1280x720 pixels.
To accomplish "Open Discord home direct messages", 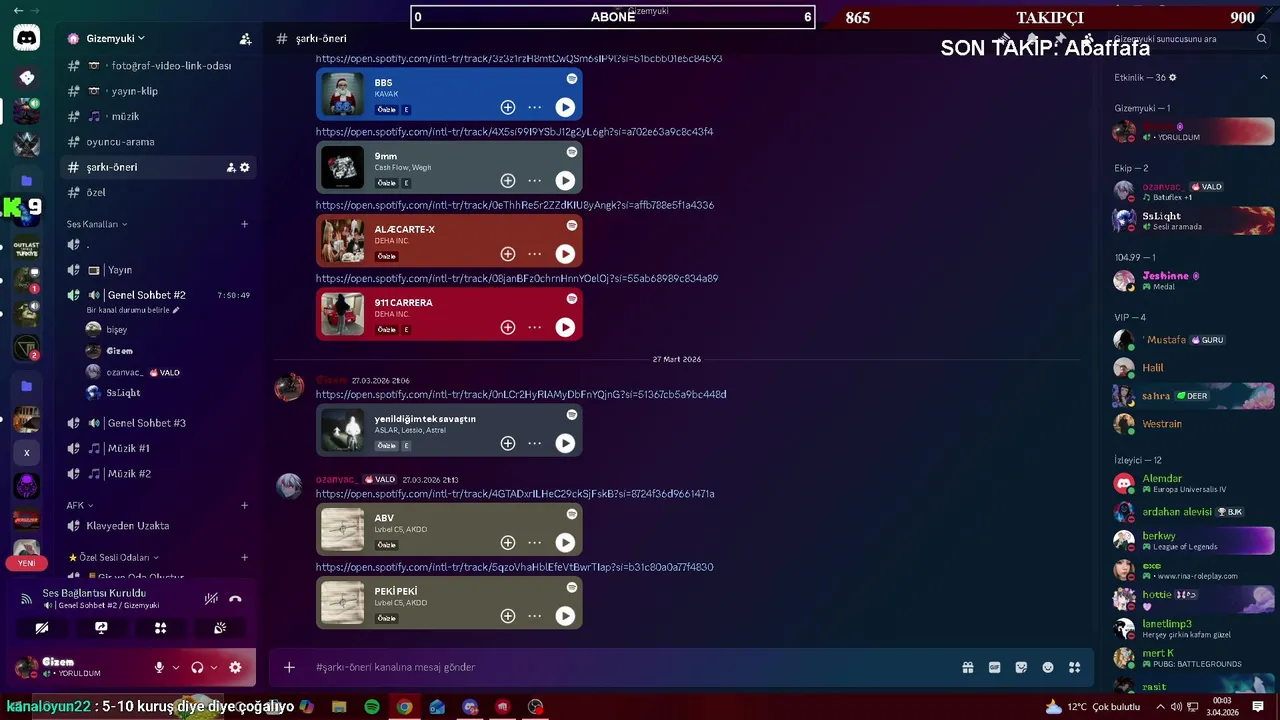I will click(27, 39).
